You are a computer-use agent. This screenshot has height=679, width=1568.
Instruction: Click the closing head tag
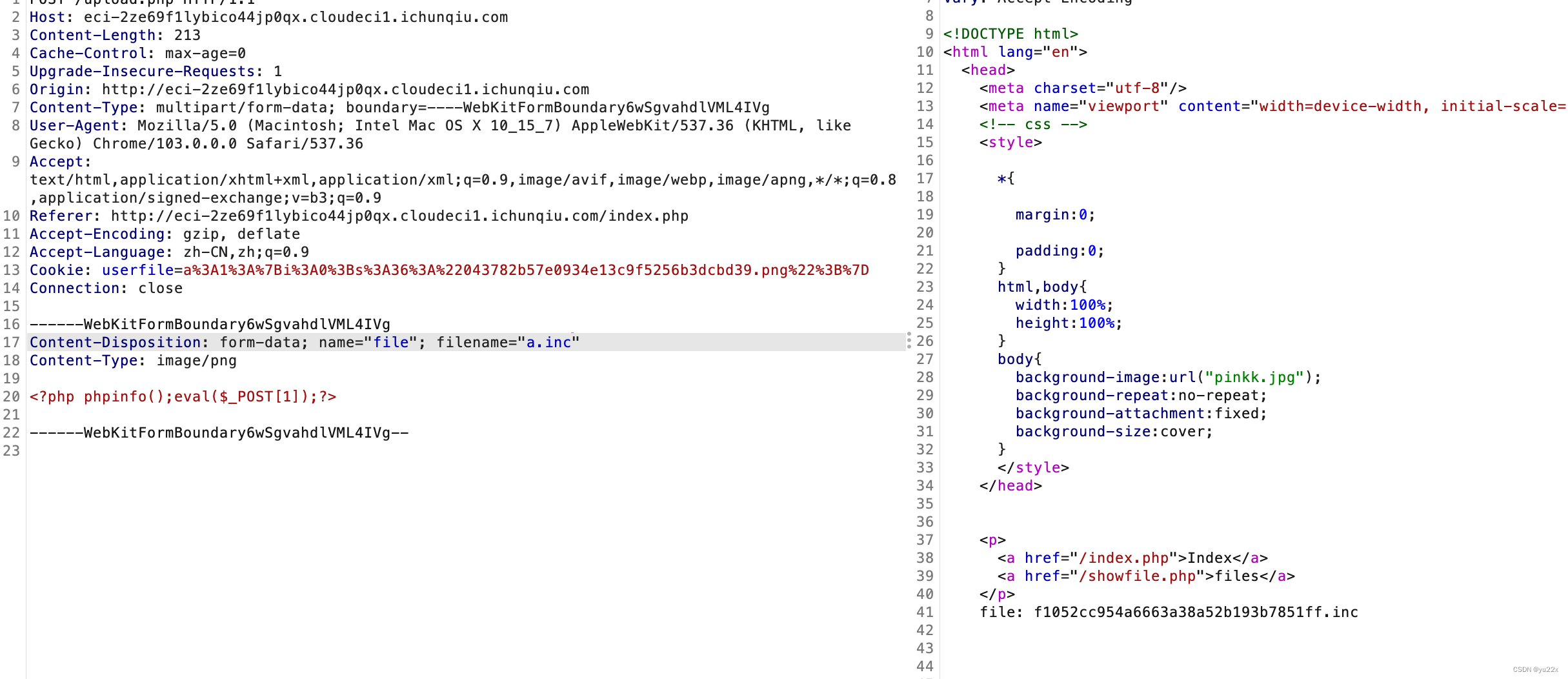pos(1010,486)
